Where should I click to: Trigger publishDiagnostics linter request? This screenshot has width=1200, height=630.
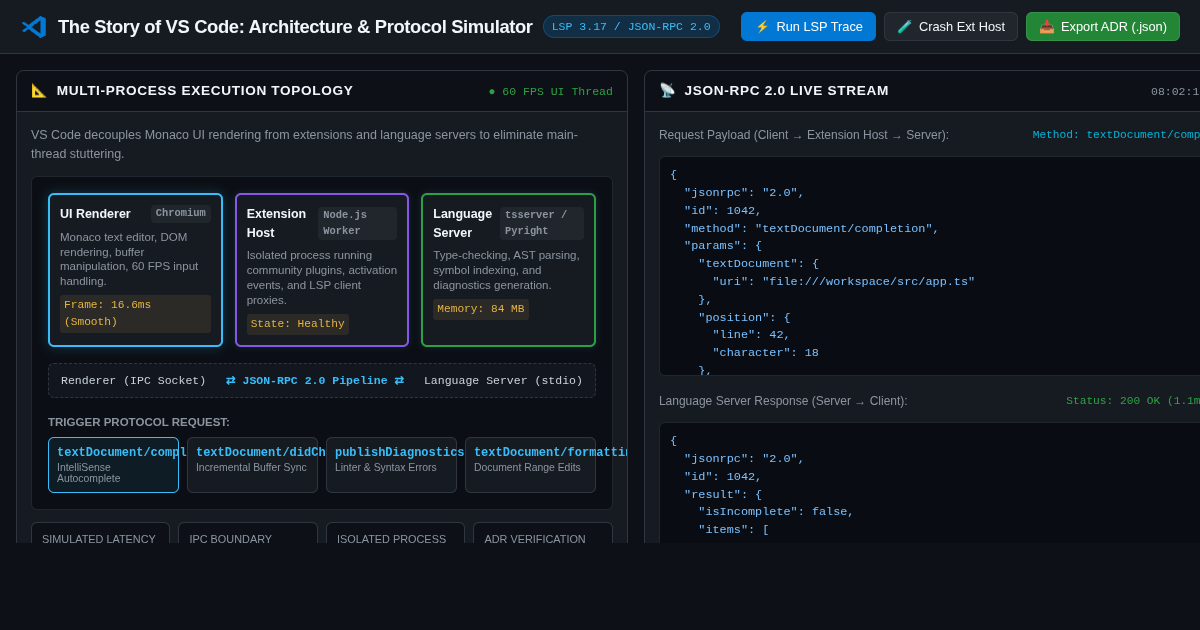(391, 465)
